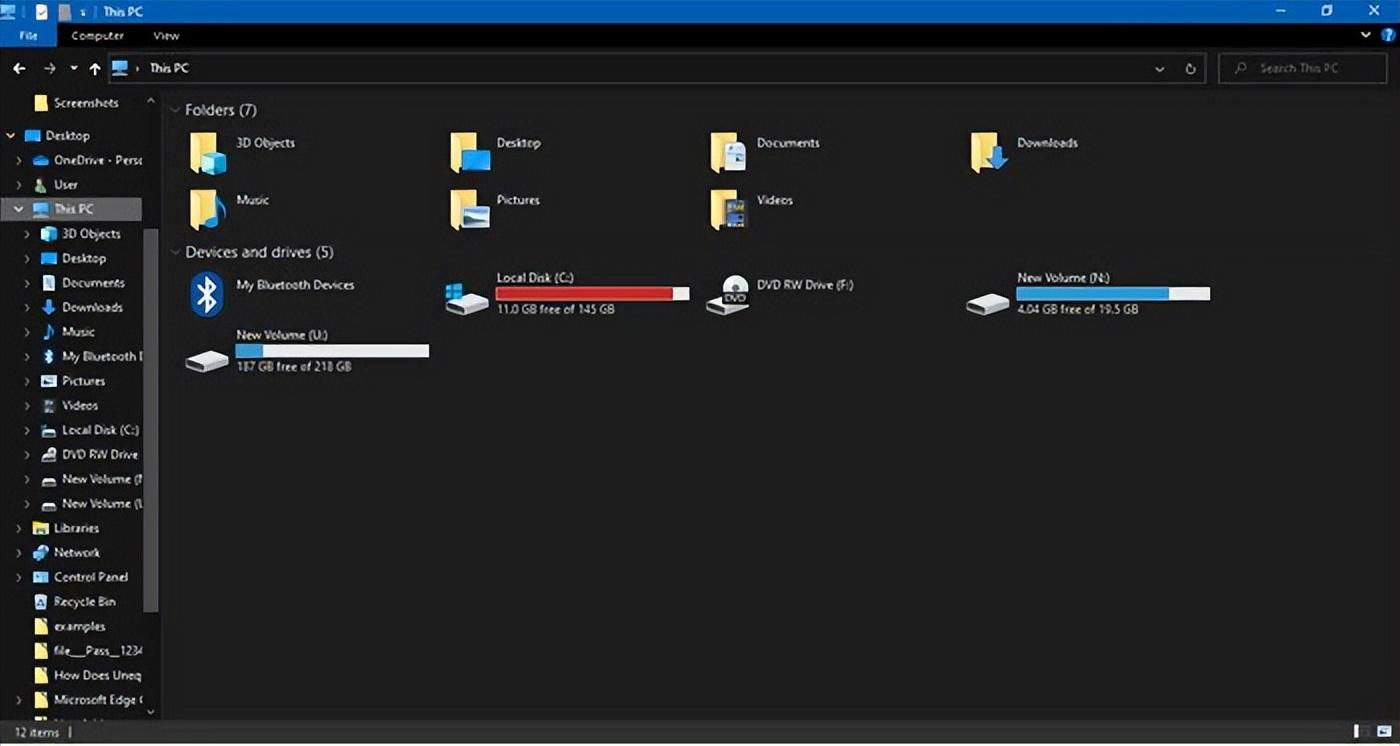The width and height of the screenshot is (1400, 746).
Task: Select Libraries in the navigation pane
Action: (x=66, y=528)
